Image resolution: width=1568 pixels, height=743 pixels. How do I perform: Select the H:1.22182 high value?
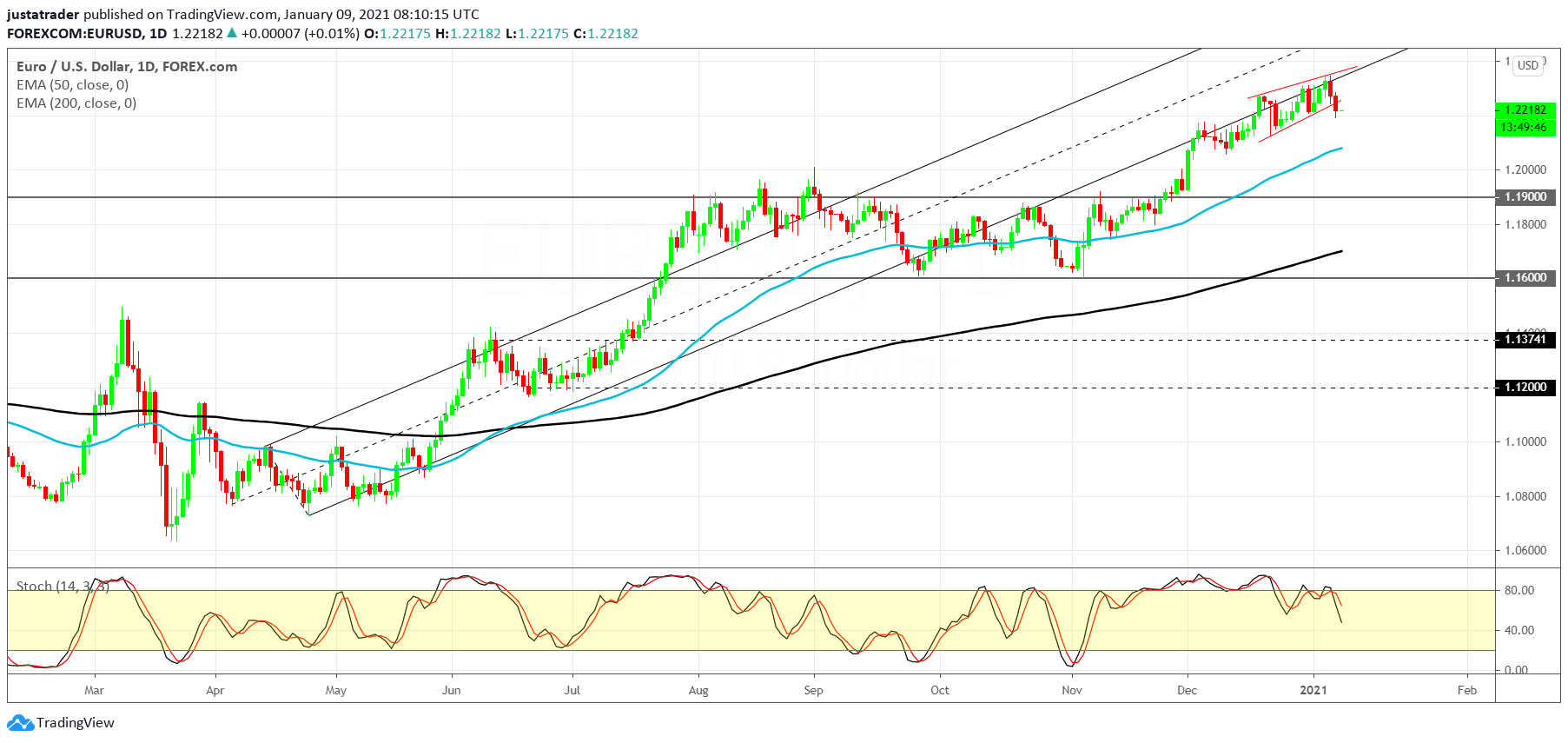click(468, 34)
